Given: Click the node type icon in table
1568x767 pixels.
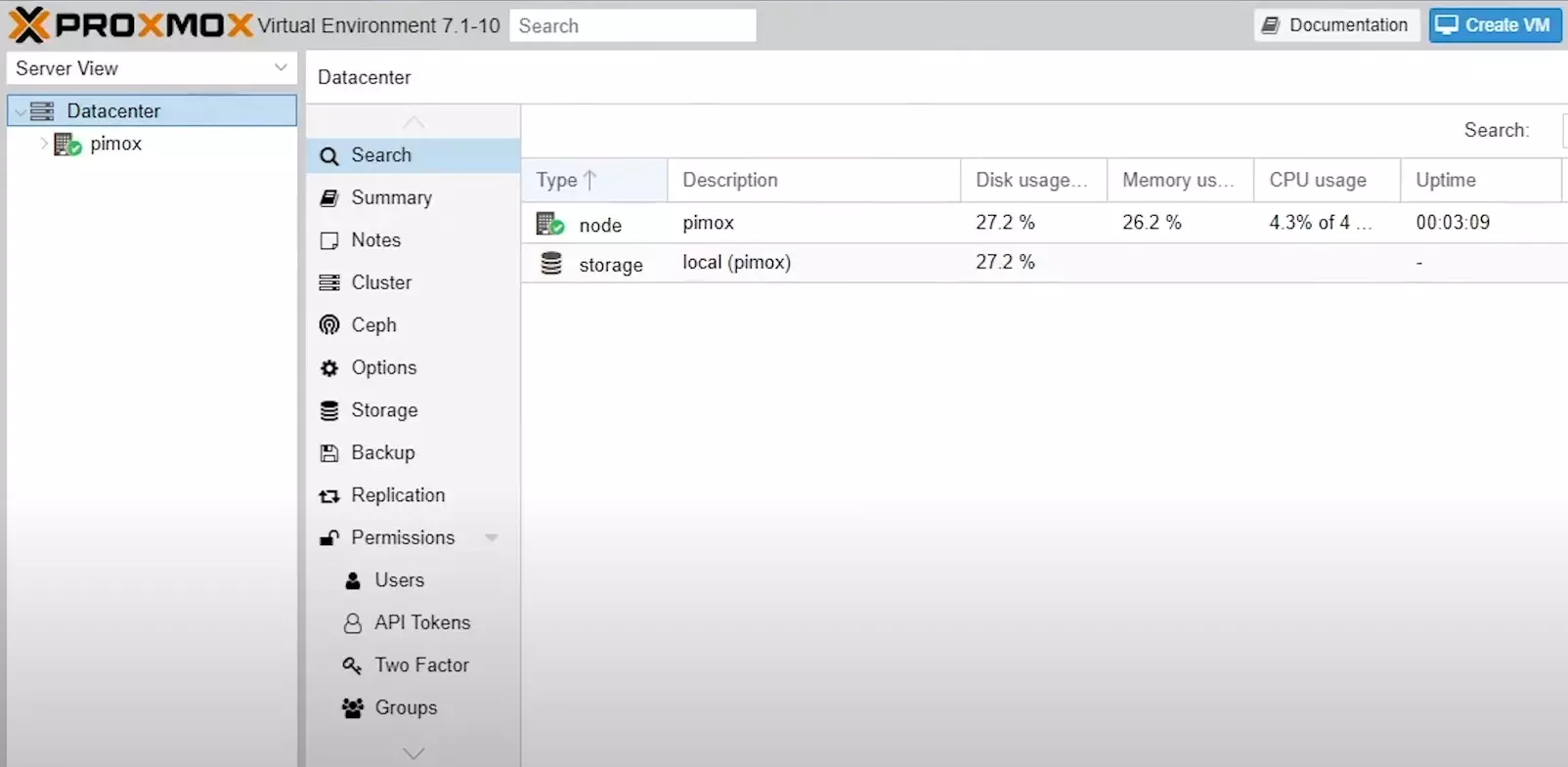Looking at the screenshot, I should click(x=550, y=224).
